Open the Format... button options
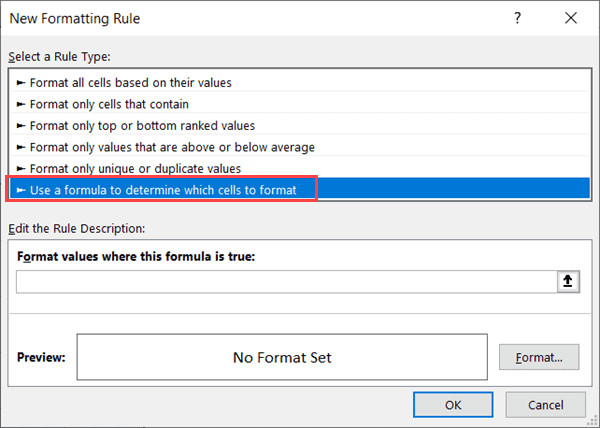This screenshot has height=428, width=600. tap(539, 357)
